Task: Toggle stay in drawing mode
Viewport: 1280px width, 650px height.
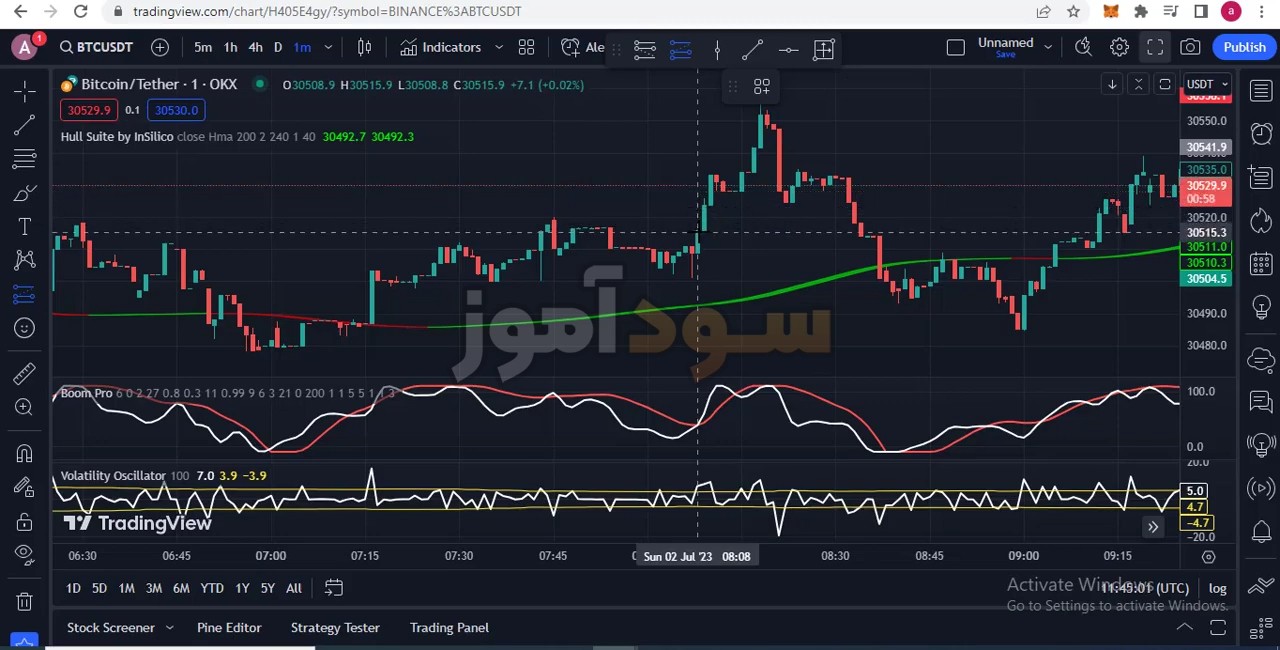Action: 25,487
